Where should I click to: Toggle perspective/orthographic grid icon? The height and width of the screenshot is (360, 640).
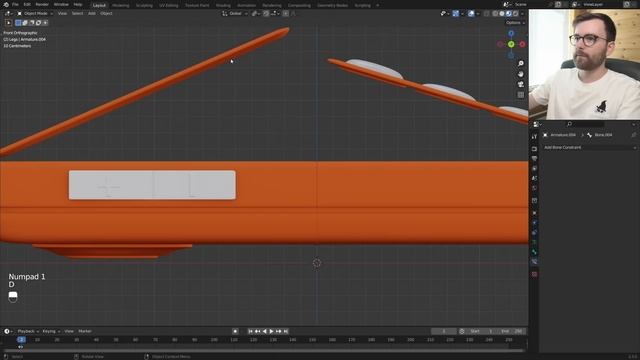click(520, 95)
